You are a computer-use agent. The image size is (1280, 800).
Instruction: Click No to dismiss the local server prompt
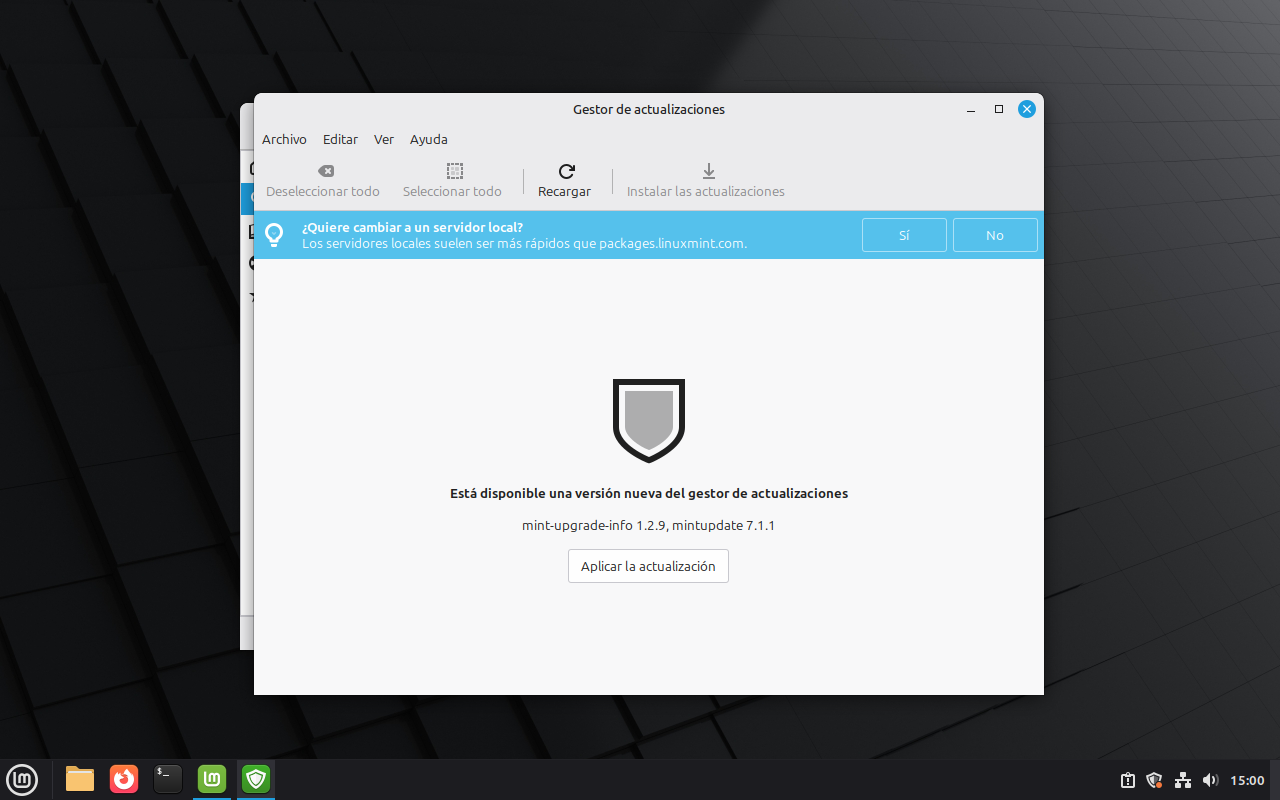click(994, 235)
